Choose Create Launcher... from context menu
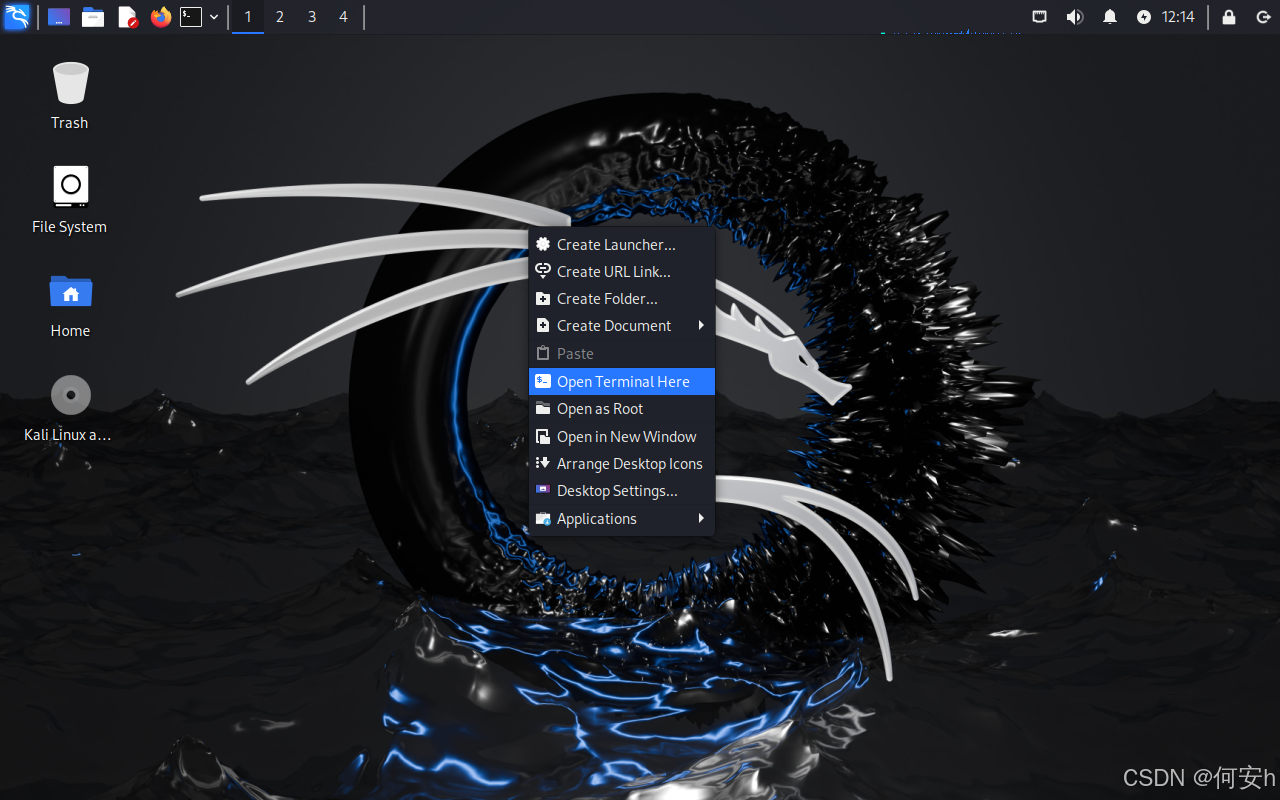Image resolution: width=1280 pixels, height=800 pixels. [x=622, y=244]
